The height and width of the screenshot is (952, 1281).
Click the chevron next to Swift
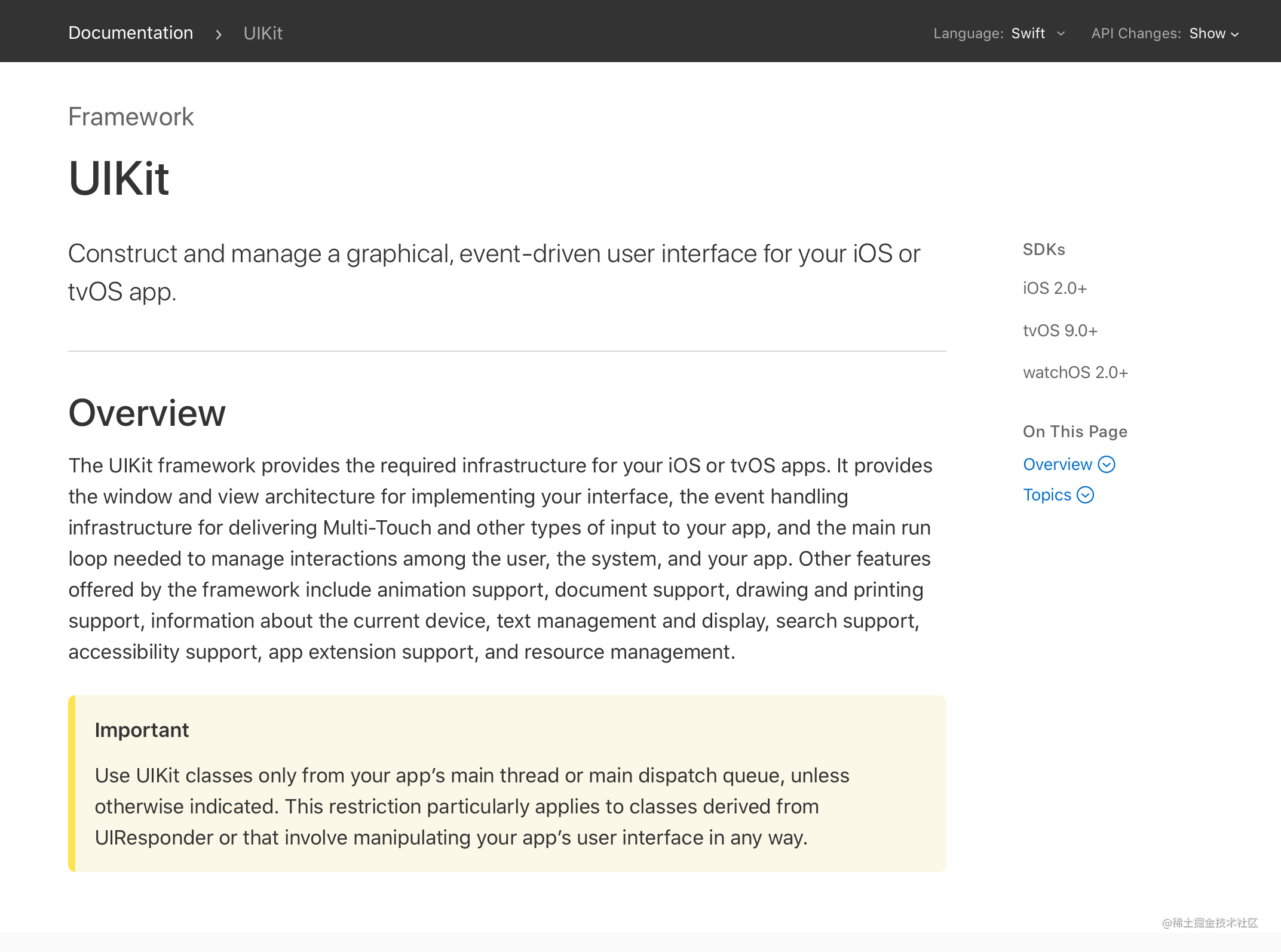[x=1061, y=33]
